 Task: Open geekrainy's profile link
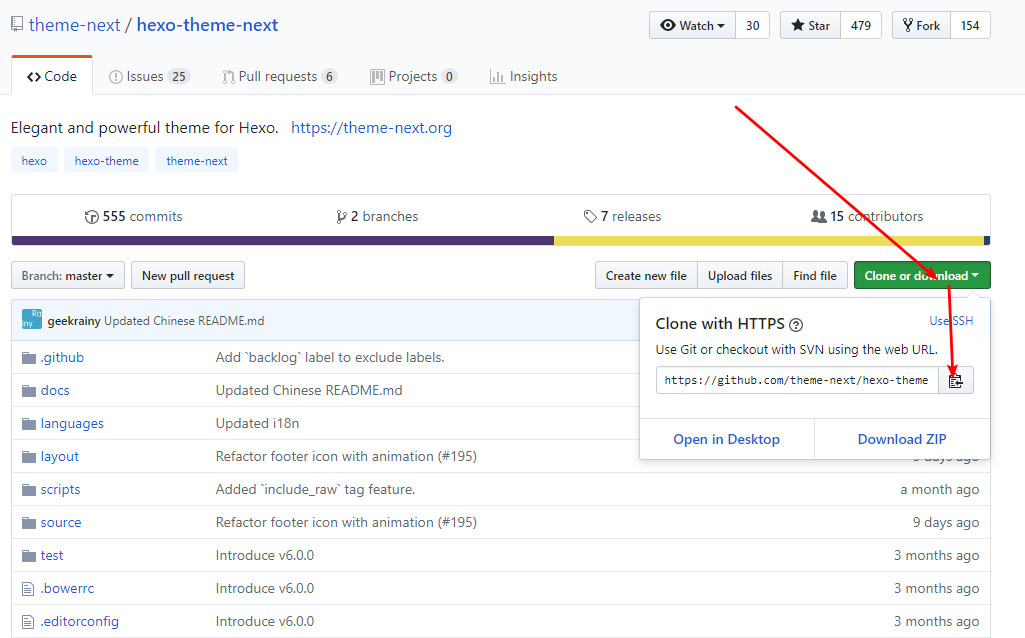[x=74, y=321]
